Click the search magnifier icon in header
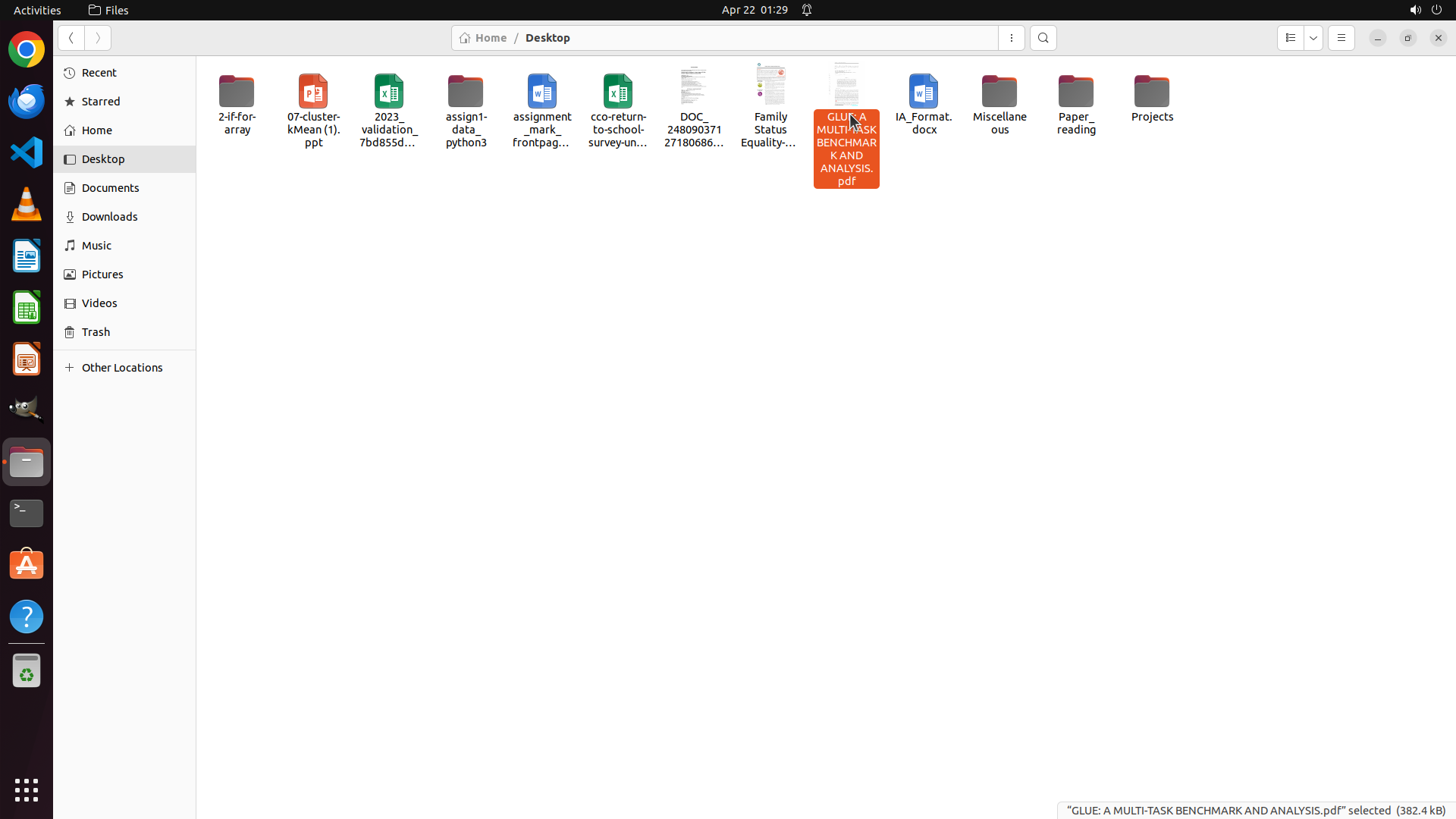1456x819 pixels. [1043, 38]
